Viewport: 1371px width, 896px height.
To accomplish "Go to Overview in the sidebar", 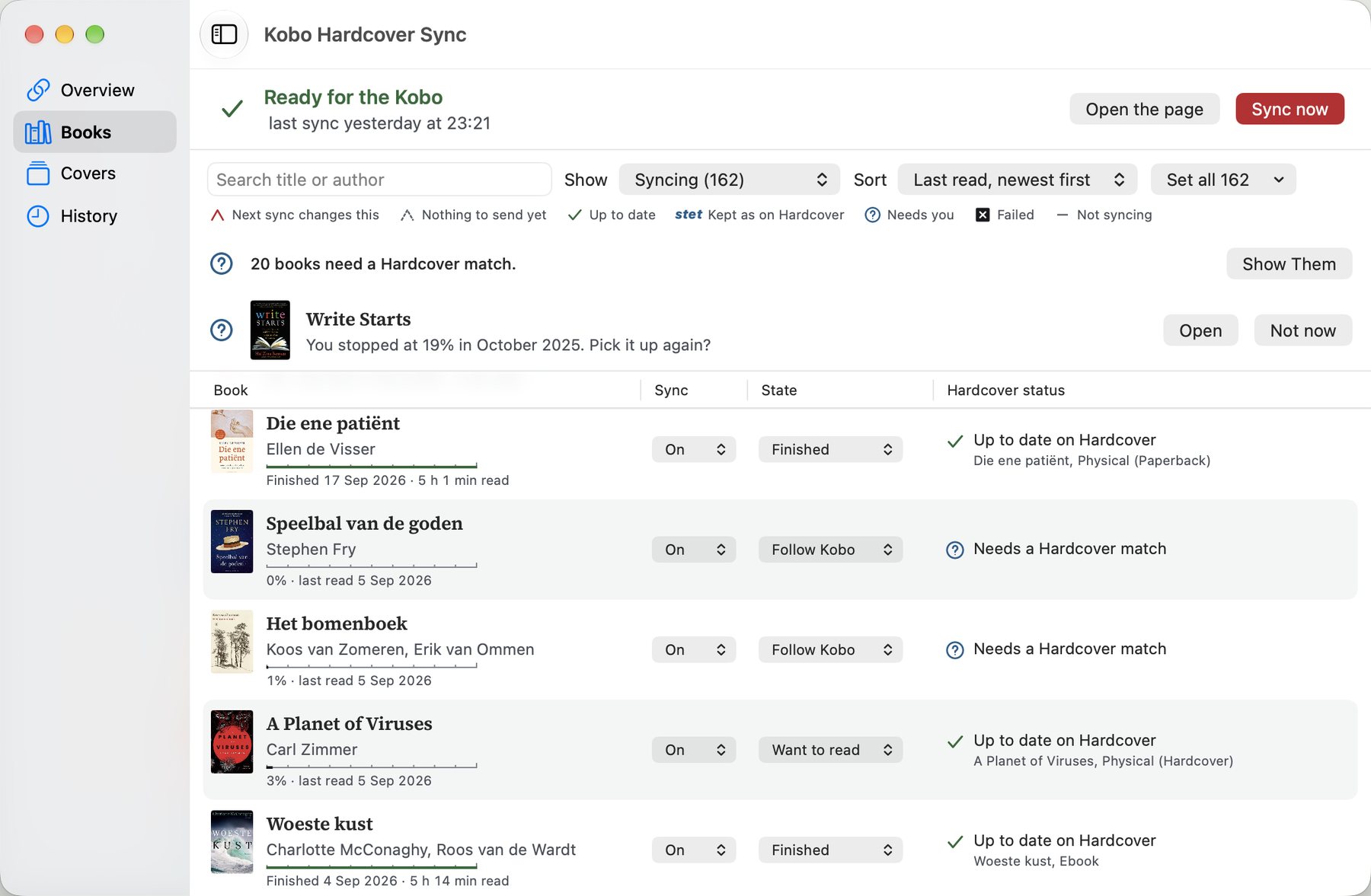I will tap(95, 90).
